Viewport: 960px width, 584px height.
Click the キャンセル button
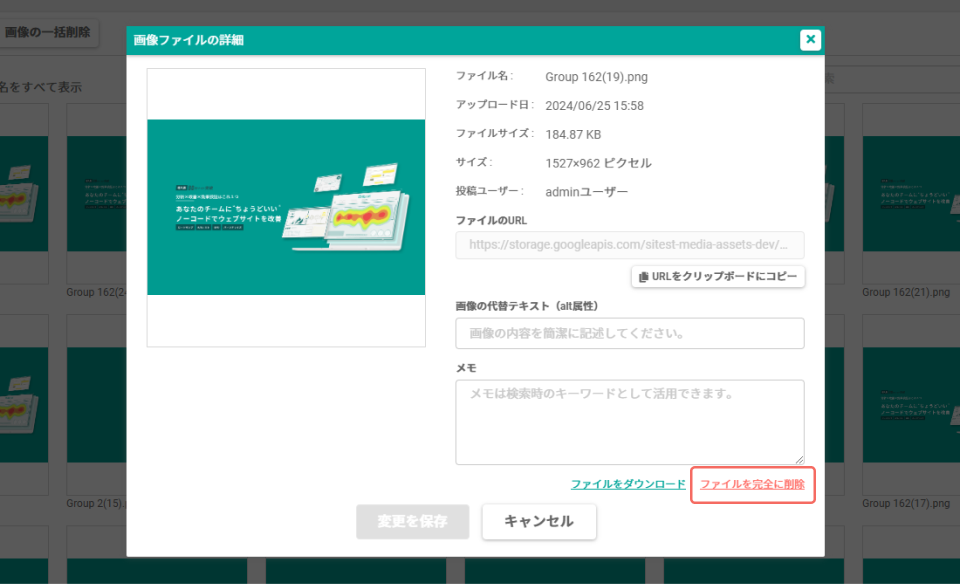tap(539, 522)
